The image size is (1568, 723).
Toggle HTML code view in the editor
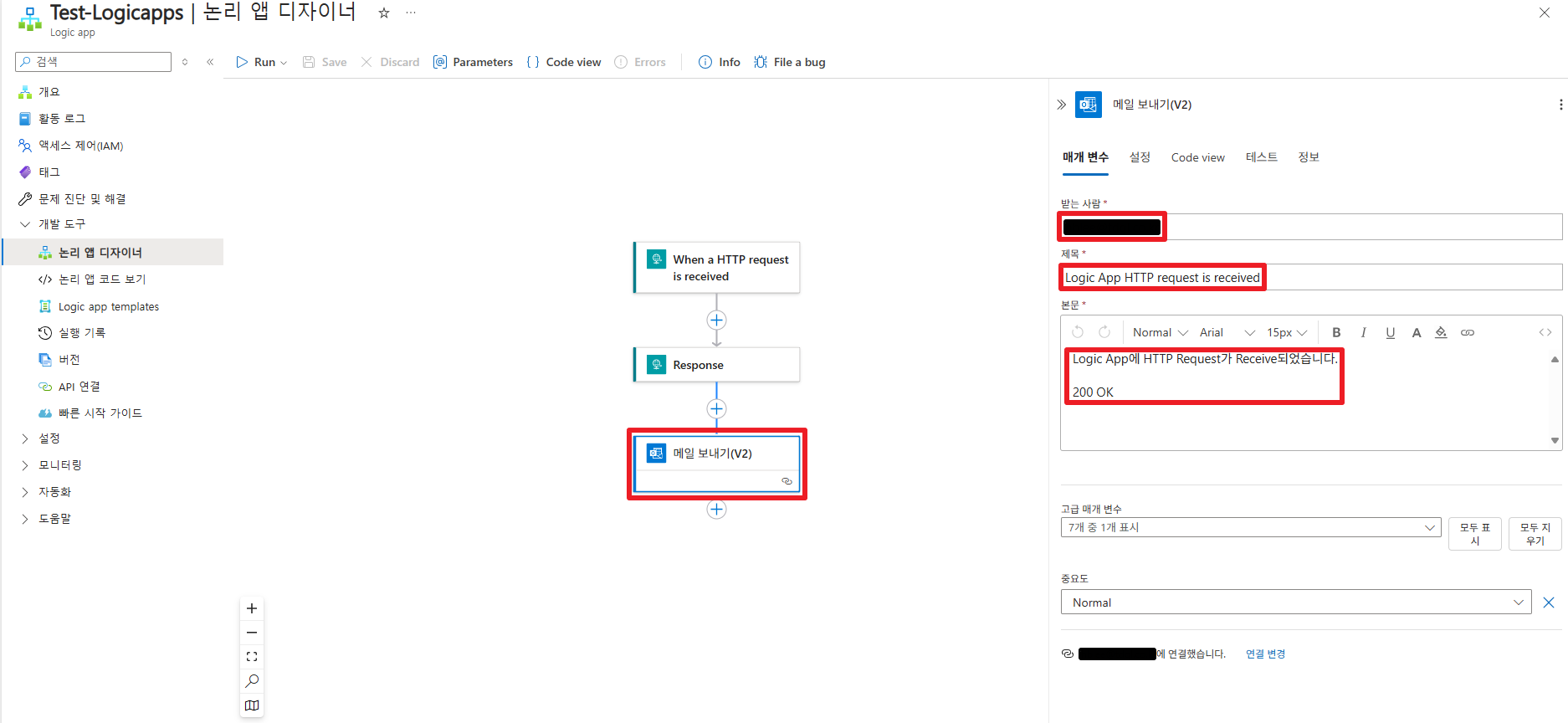click(x=1545, y=332)
